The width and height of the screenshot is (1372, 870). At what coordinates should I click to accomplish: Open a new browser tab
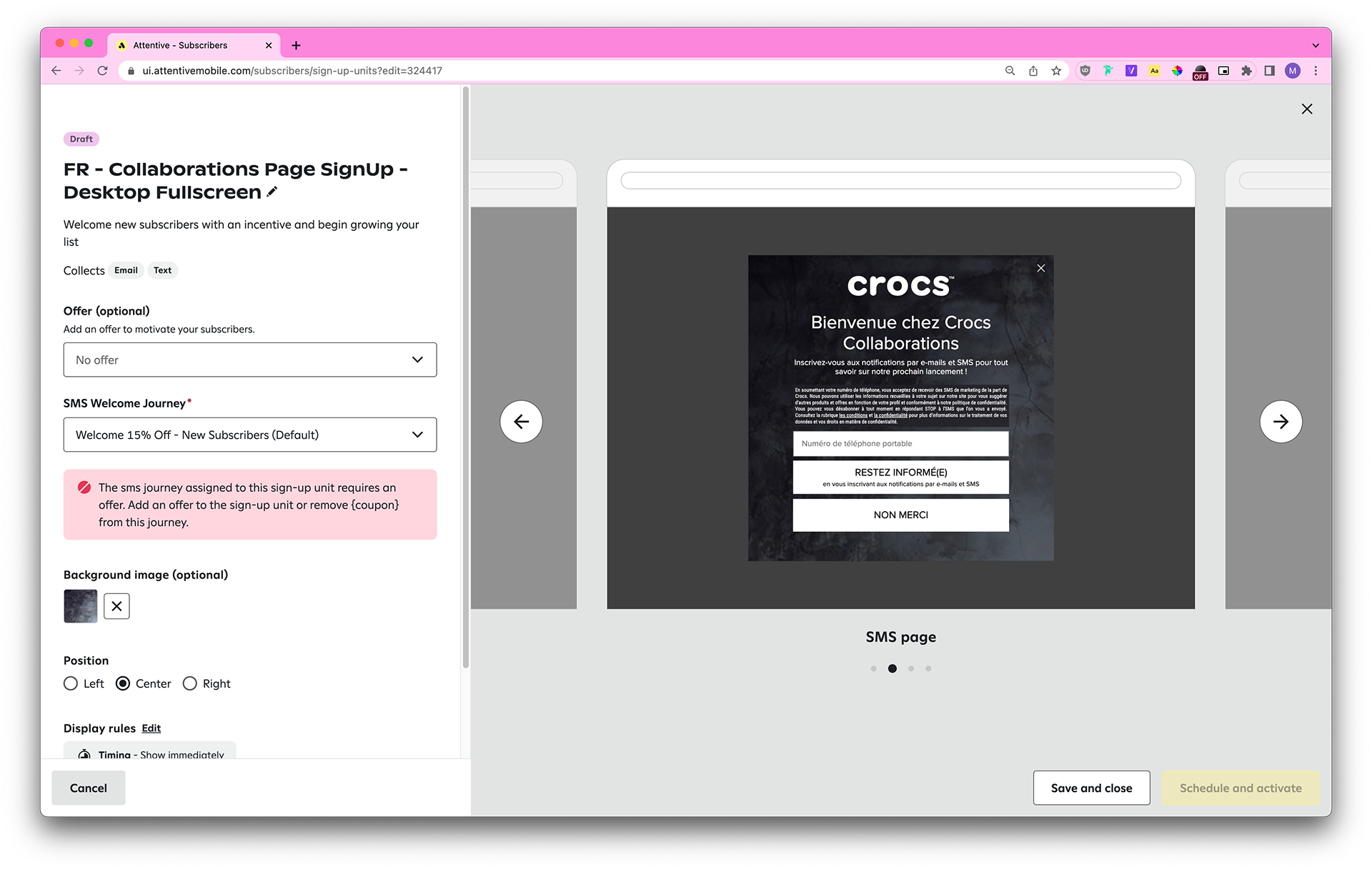tap(296, 45)
